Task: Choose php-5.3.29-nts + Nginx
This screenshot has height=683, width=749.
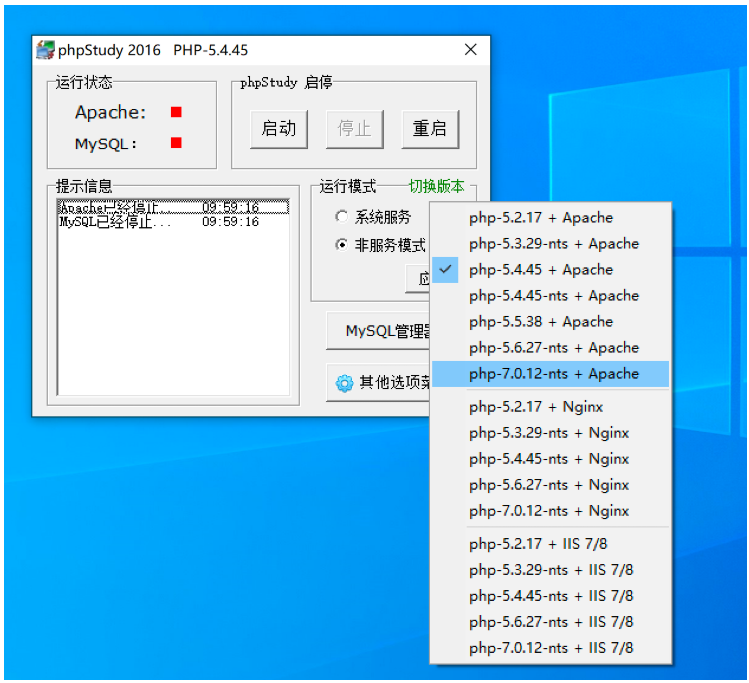Action: [x=550, y=433]
